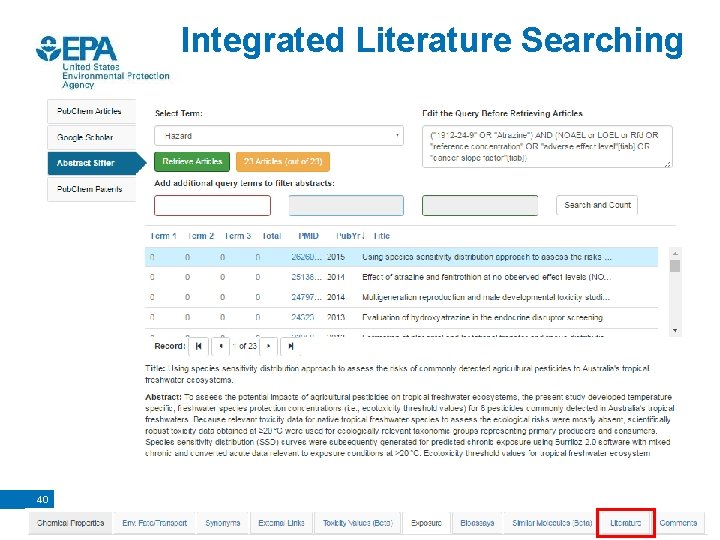The width and height of the screenshot is (720, 540).
Task: Click the results table scroll down arrow
Action: (675, 331)
